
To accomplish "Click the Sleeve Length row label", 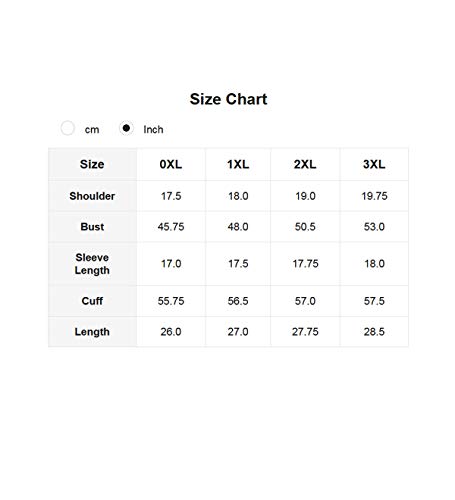I will point(92,264).
